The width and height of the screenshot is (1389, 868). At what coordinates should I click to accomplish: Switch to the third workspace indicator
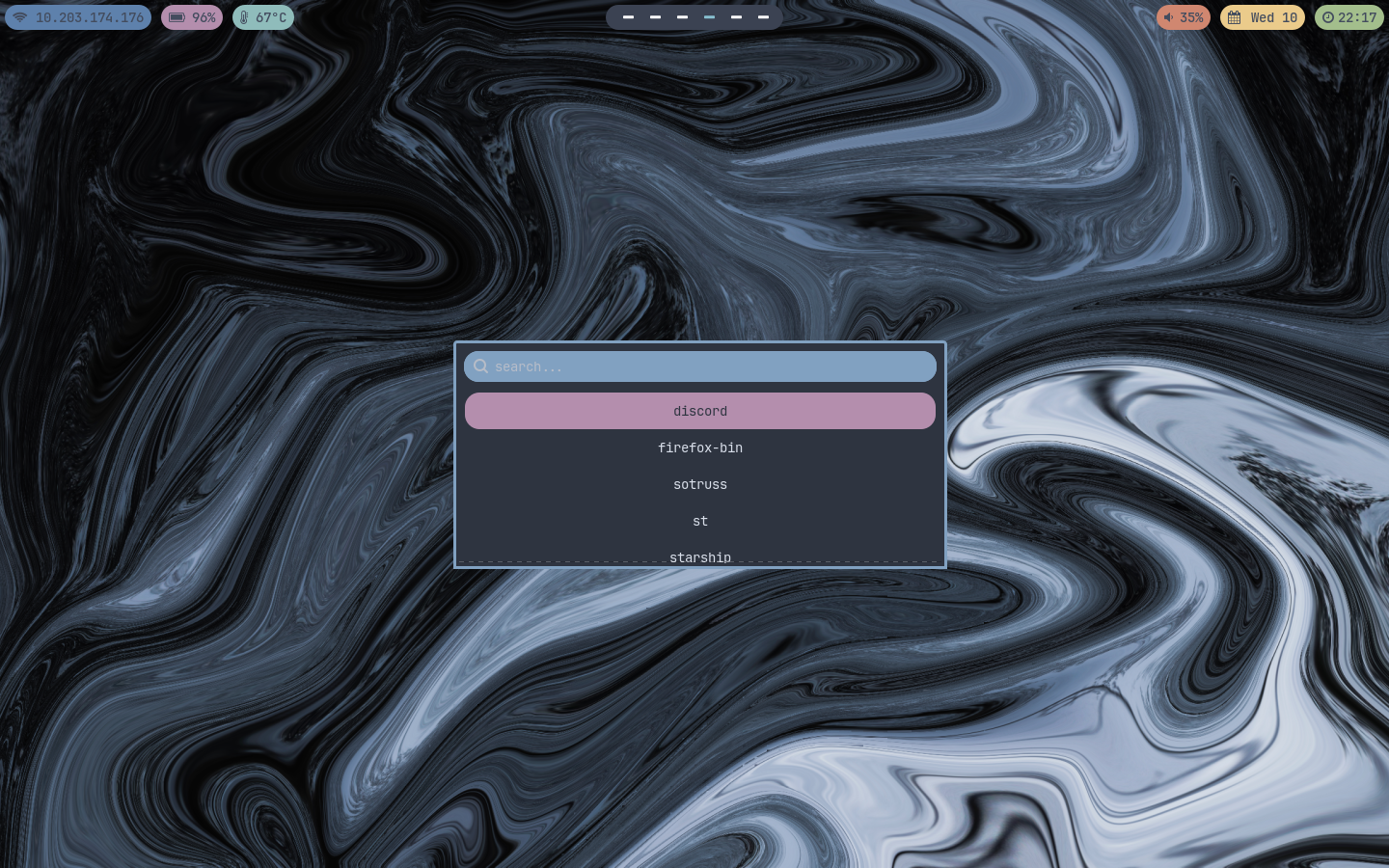pos(682,17)
